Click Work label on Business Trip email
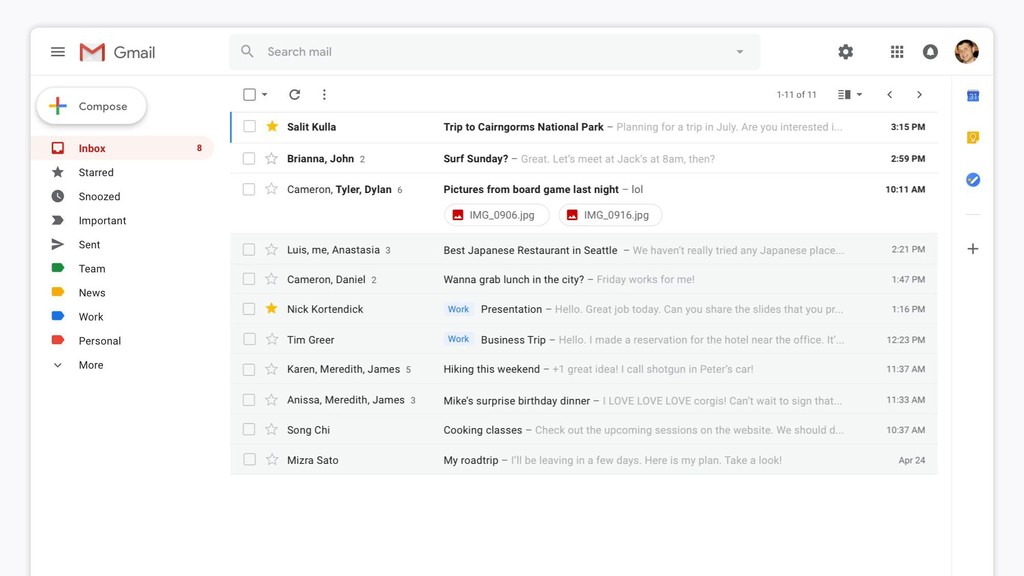 pos(458,339)
